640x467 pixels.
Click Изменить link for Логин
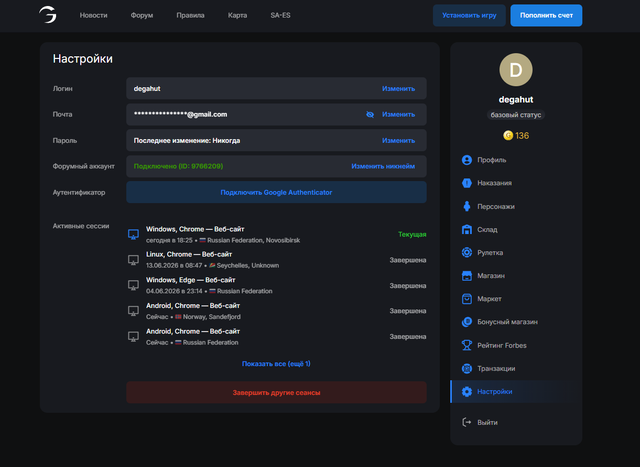398,89
